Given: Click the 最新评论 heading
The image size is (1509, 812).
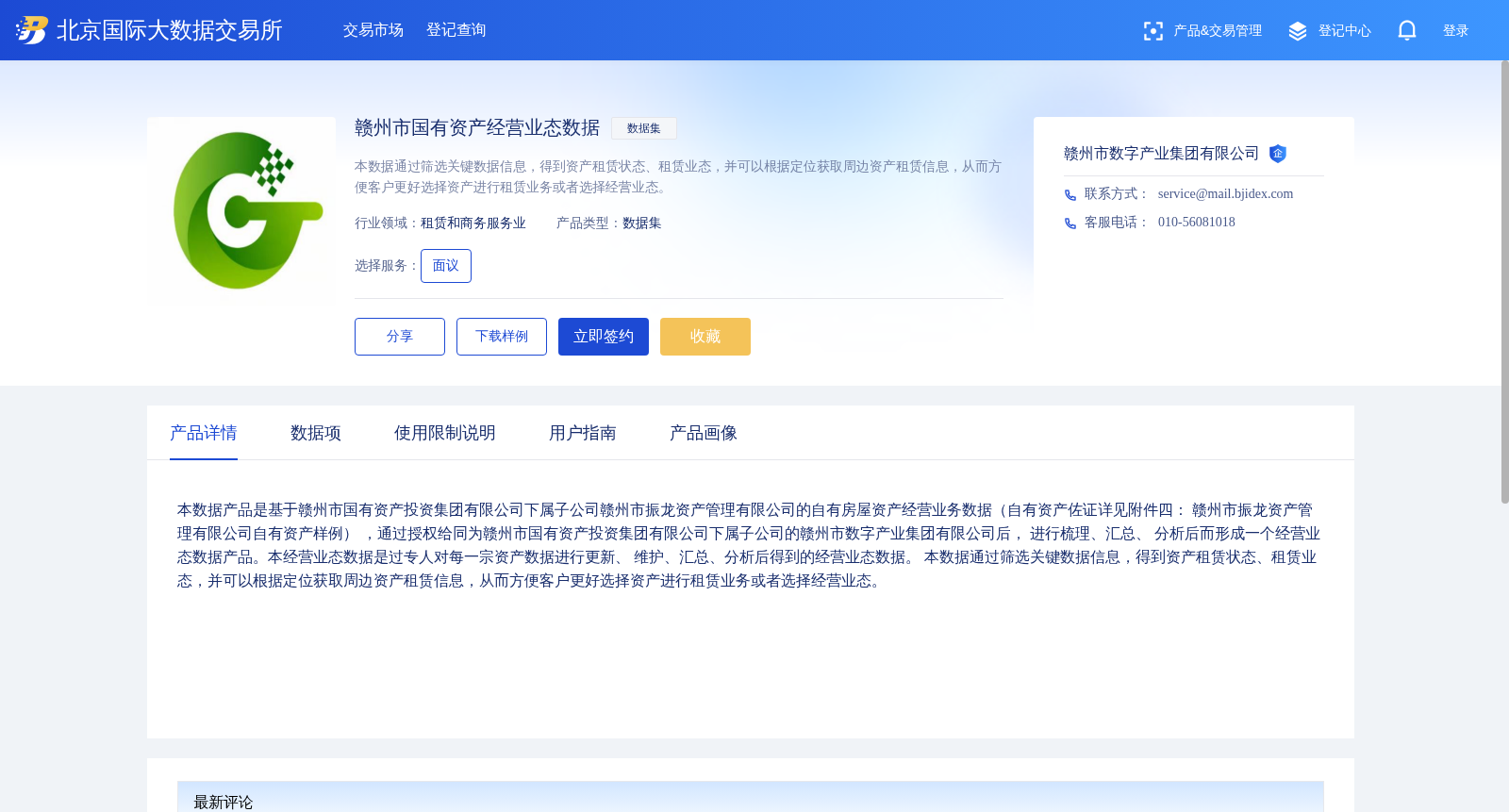Looking at the screenshot, I should click(224, 802).
